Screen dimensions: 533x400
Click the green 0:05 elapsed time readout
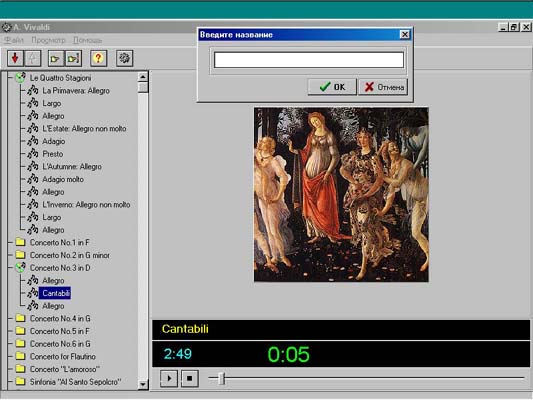pos(289,354)
